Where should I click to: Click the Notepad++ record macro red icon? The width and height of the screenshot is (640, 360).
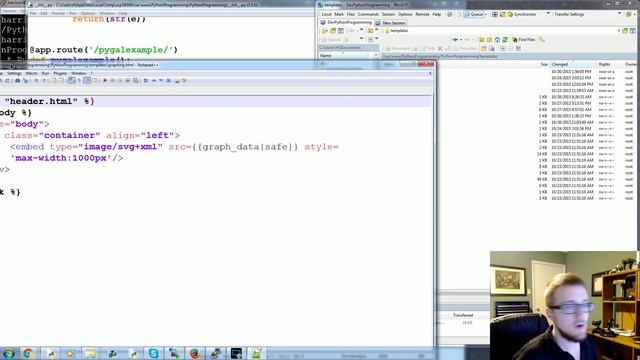tap(104, 80)
